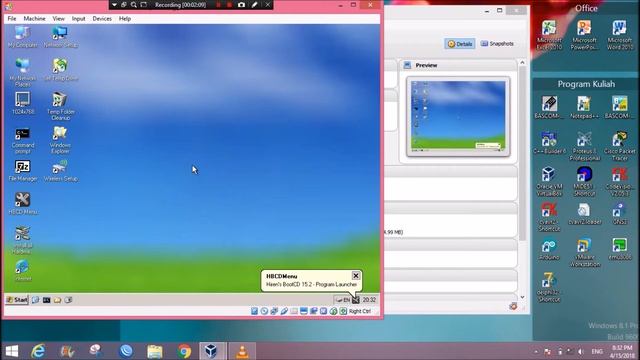Open Cisco Packet Tracer desktop shortcut

[x=619, y=145]
